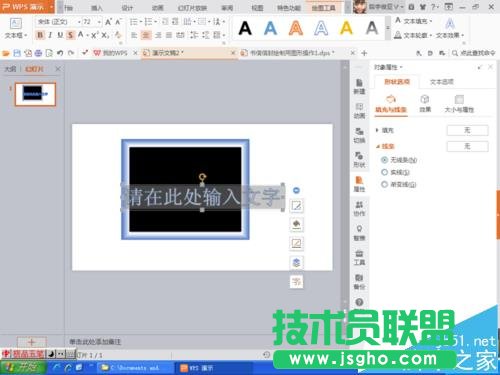Redo the last undone action
The image size is (500, 375).
71,53
